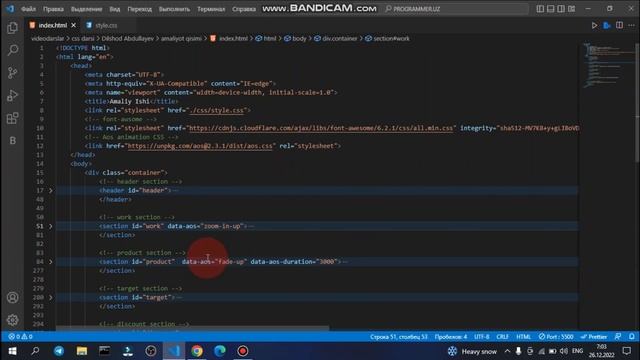Open the Справка menu
This screenshot has width=640, height=360.
click(244, 9)
